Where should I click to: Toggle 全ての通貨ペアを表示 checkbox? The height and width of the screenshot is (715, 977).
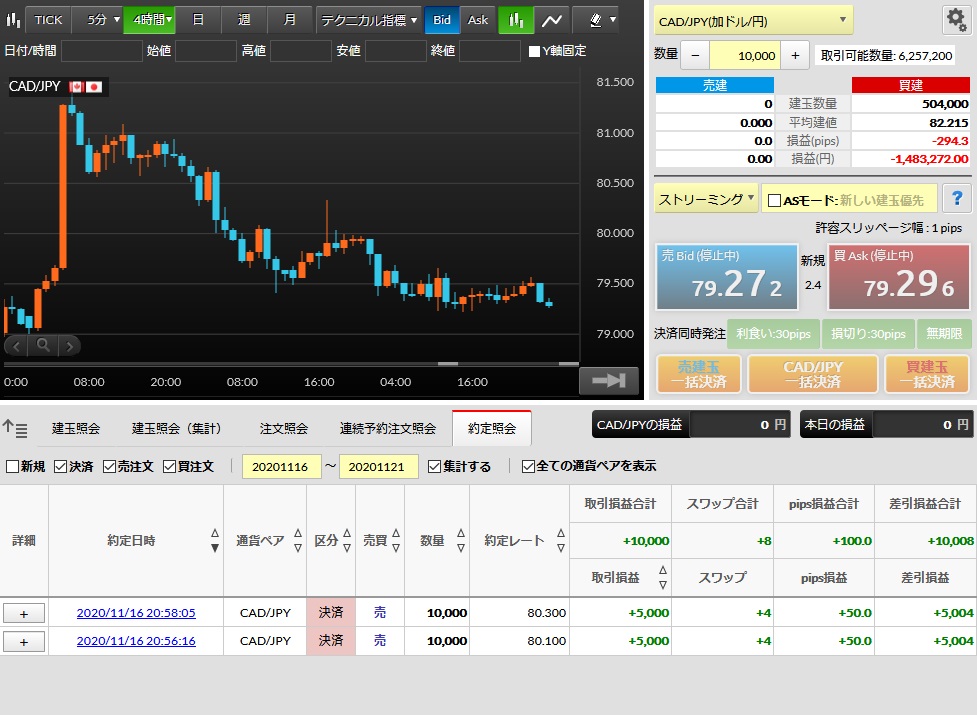[528, 466]
